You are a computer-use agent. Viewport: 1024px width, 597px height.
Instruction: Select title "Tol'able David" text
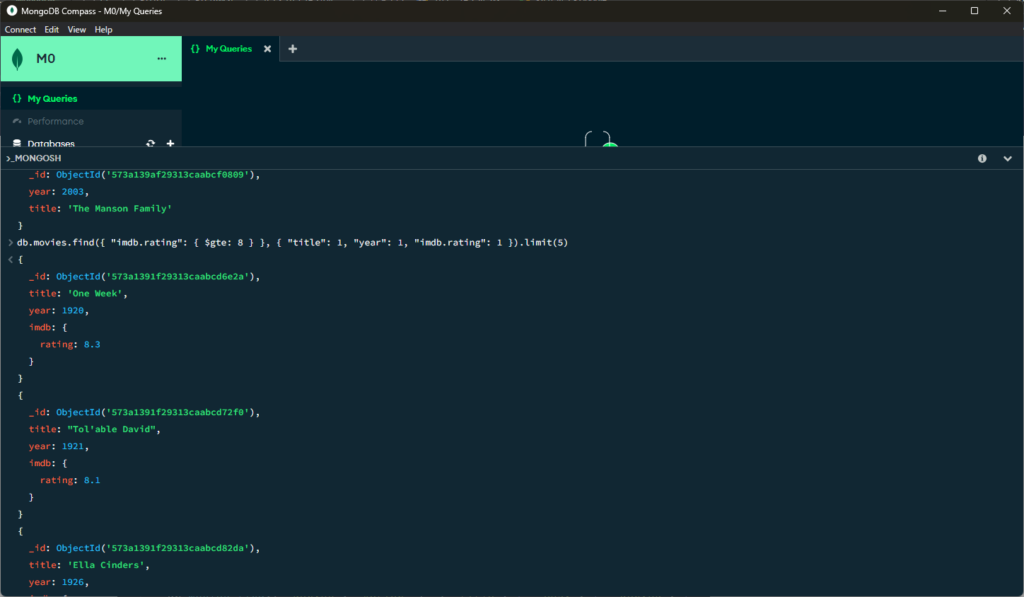coord(112,430)
